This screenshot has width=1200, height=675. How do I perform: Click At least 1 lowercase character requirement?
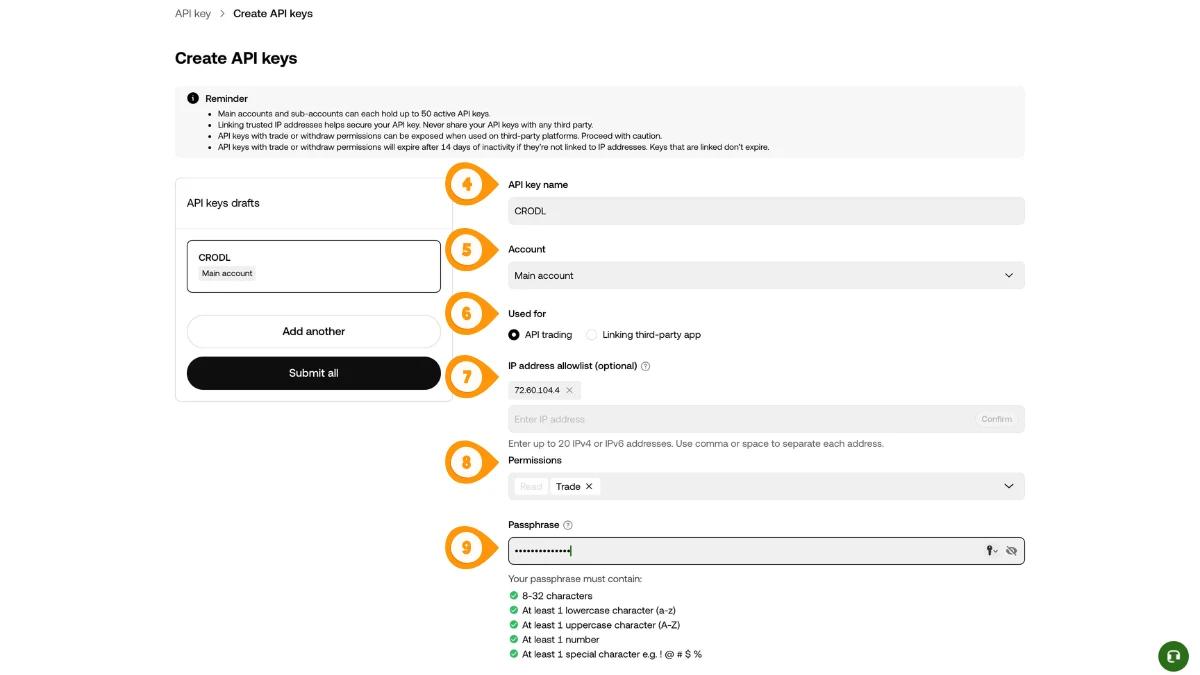click(x=599, y=610)
